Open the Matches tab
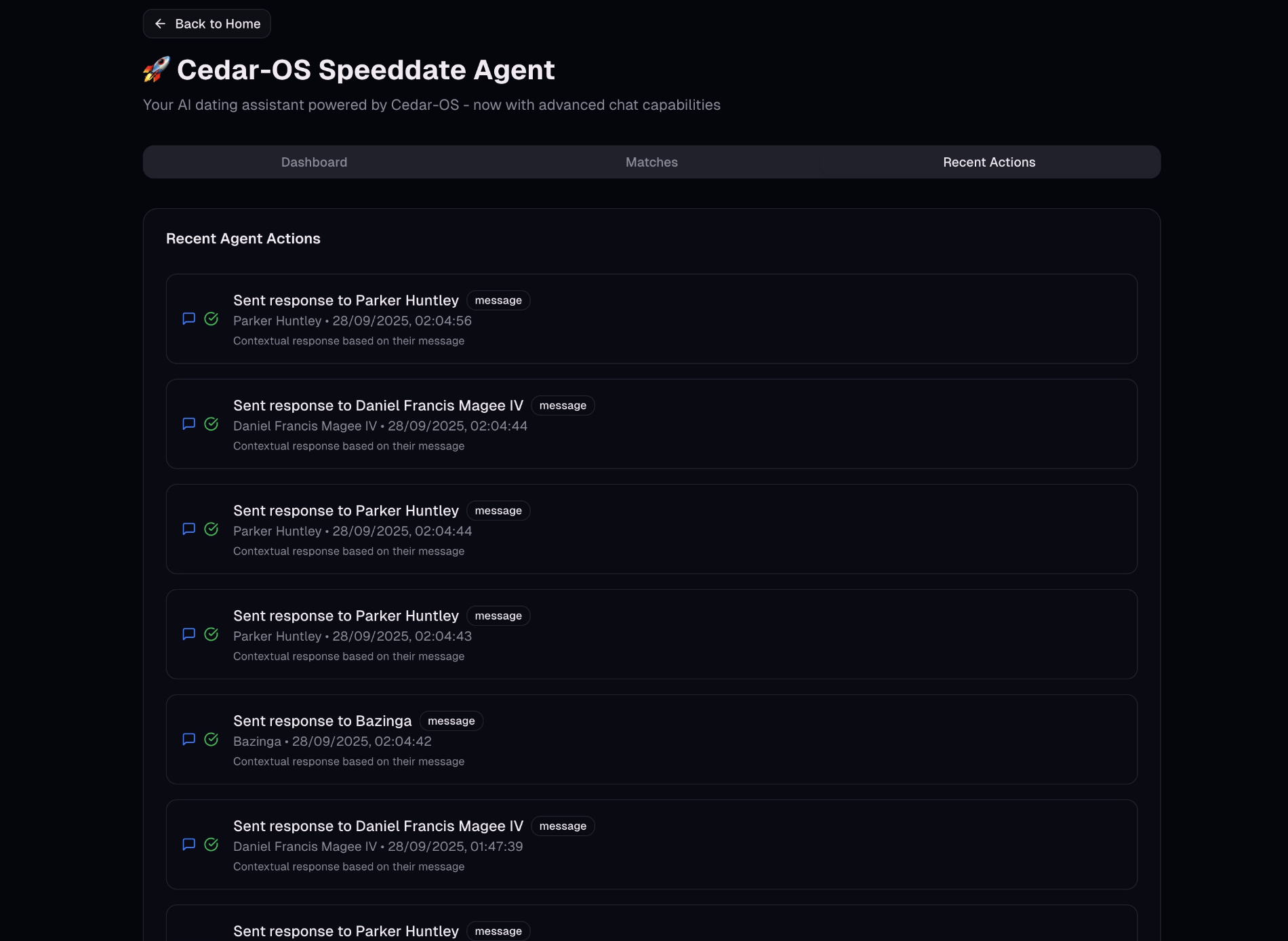 [651, 162]
